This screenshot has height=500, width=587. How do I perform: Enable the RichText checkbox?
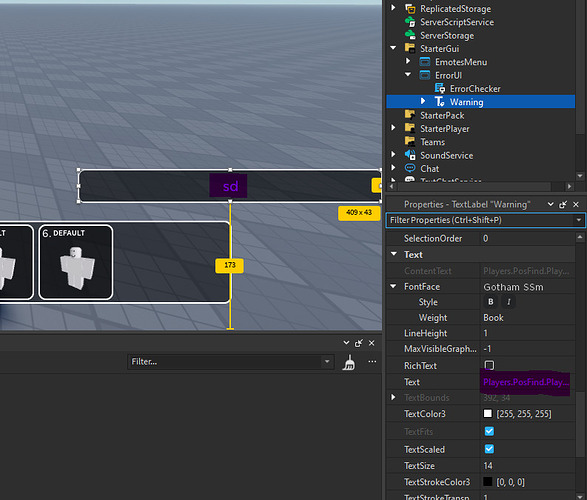(489, 365)
